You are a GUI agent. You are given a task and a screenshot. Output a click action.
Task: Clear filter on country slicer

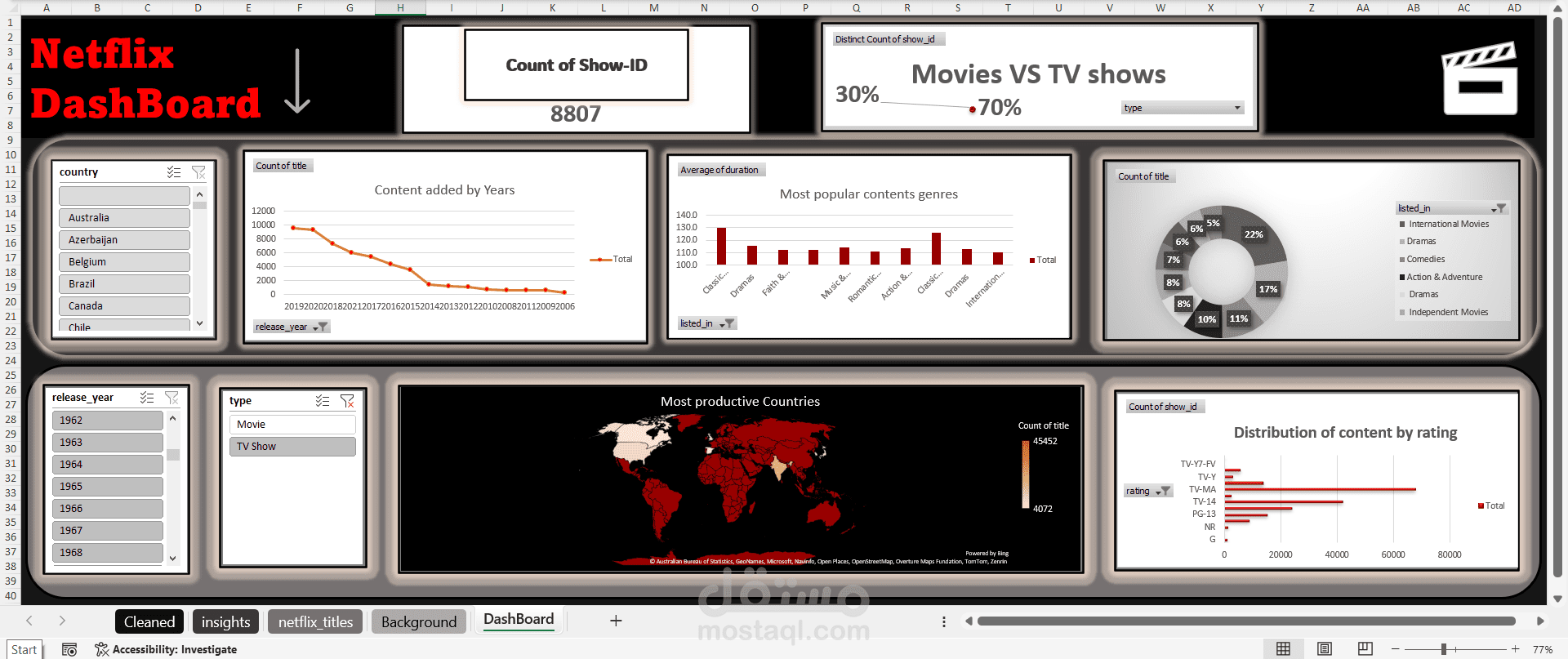pyautogui.click(x=198, y=172)
